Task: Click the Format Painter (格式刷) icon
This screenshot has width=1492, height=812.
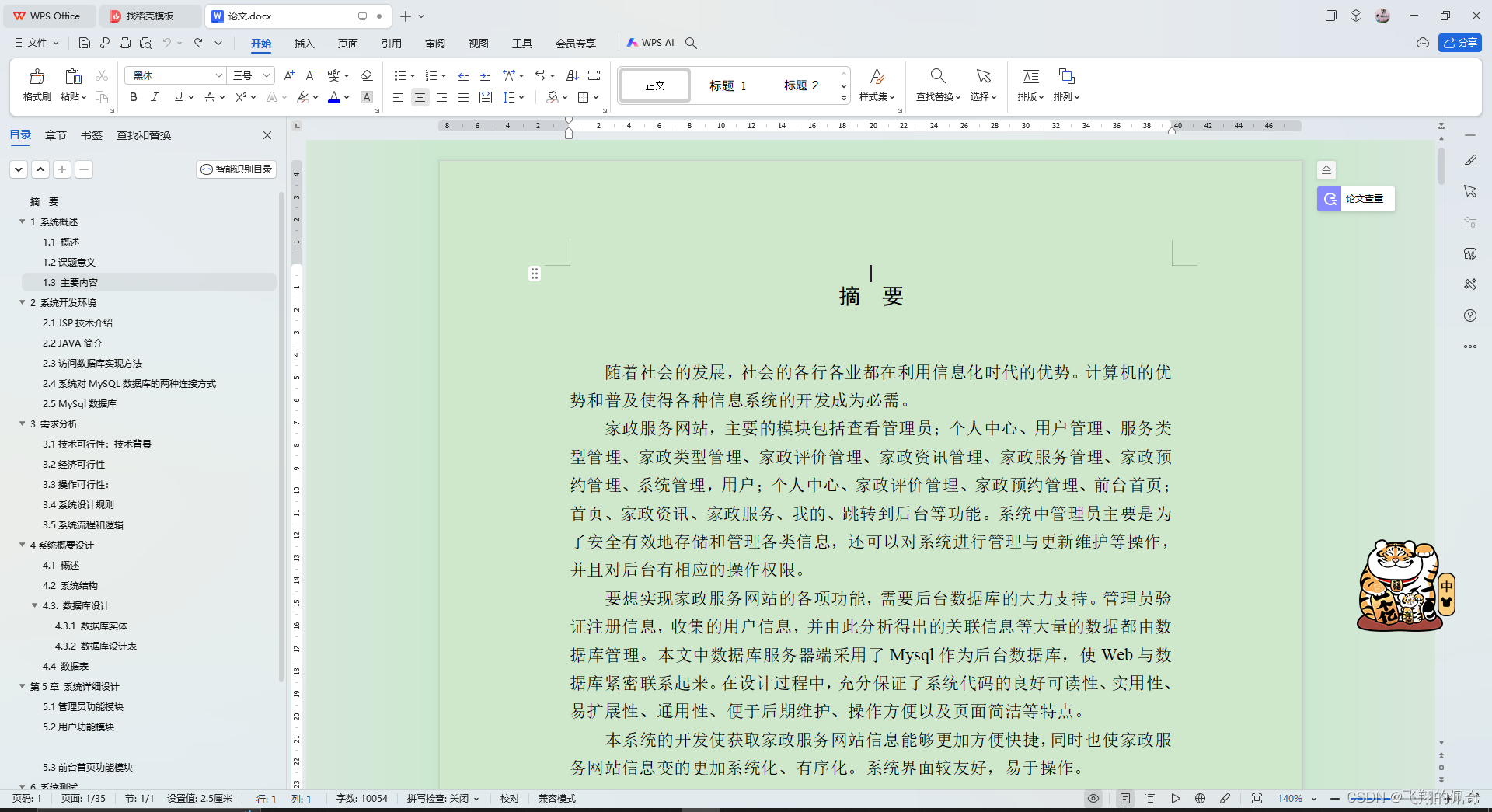Action: click(x=37, y=76)
